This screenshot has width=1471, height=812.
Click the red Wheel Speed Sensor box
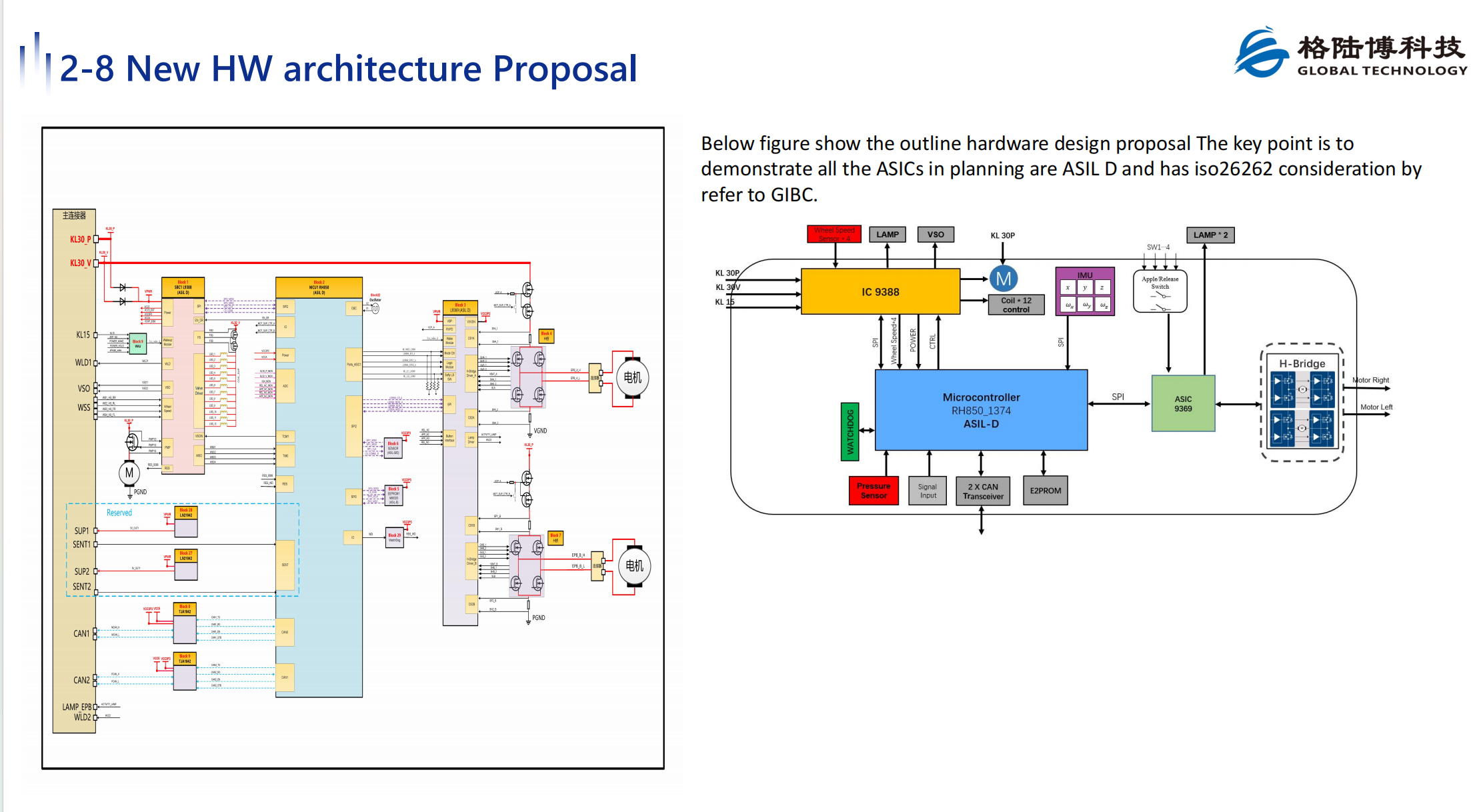(834, 234)
